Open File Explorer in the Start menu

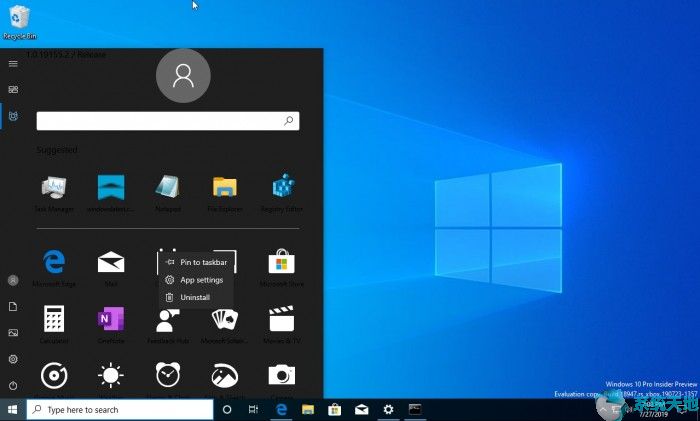pos(225,187)
